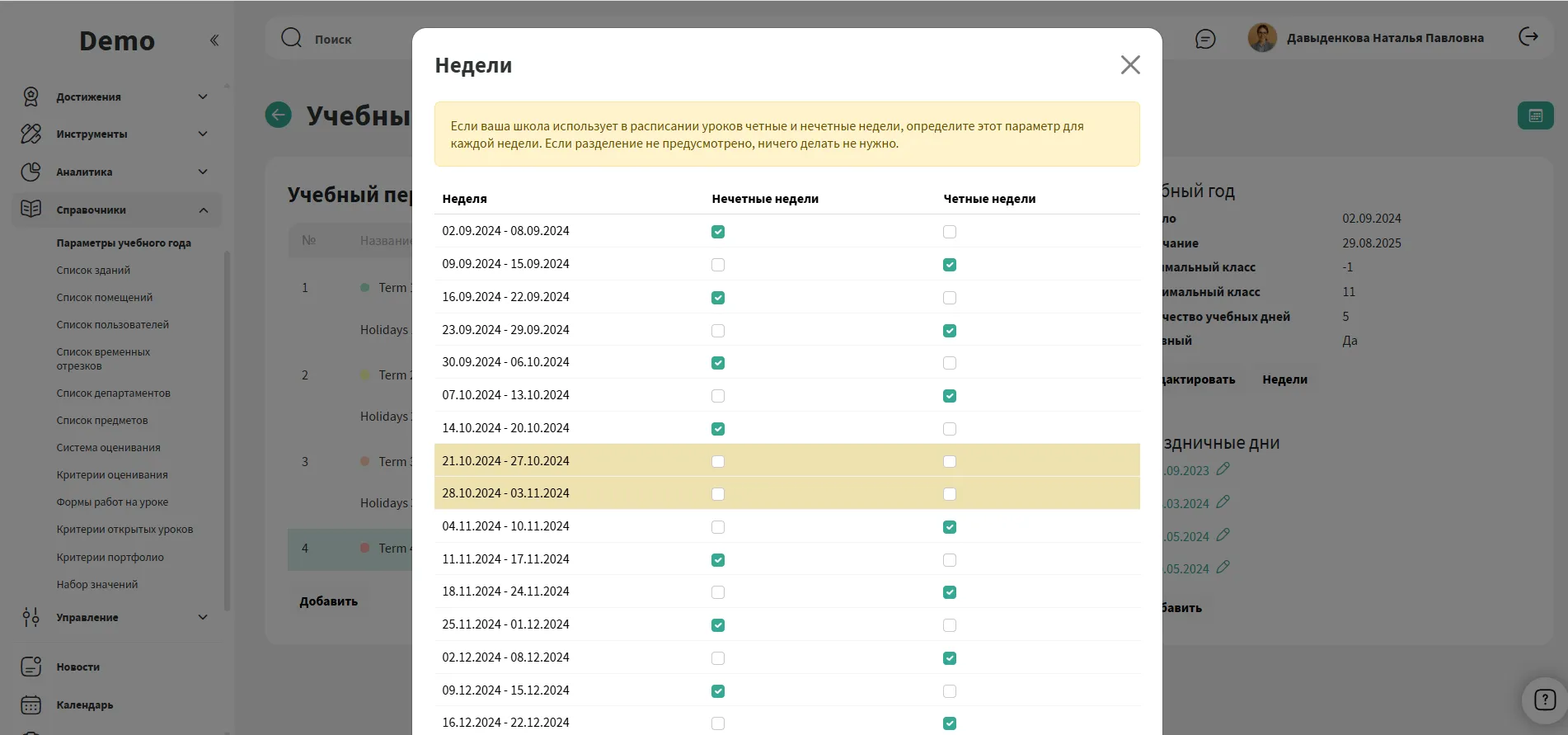Click the search magnifier icon
Image resolution: width=1568 pixels, height=735 pixels.
pos(291,38)
